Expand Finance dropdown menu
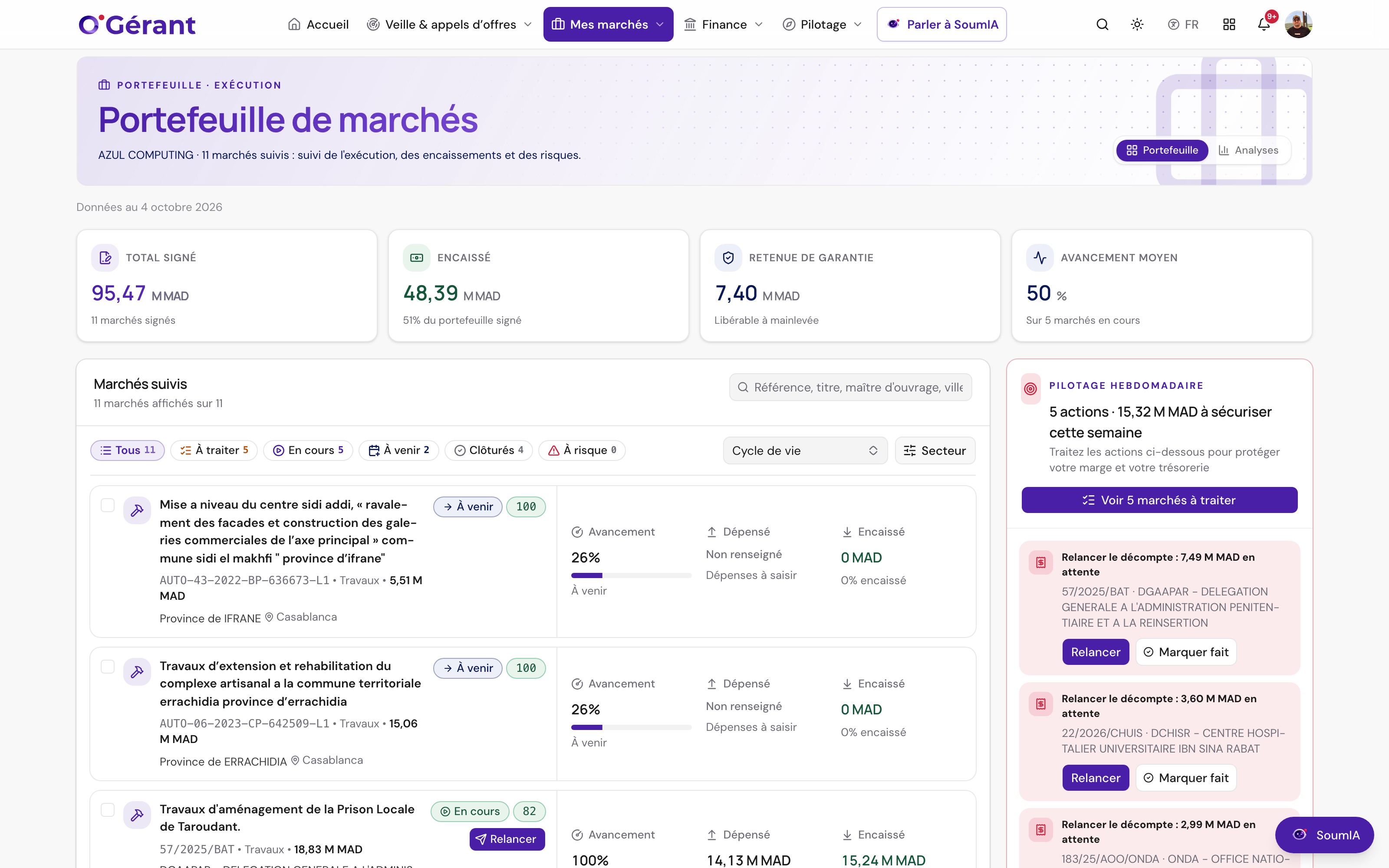 (723, 24)
